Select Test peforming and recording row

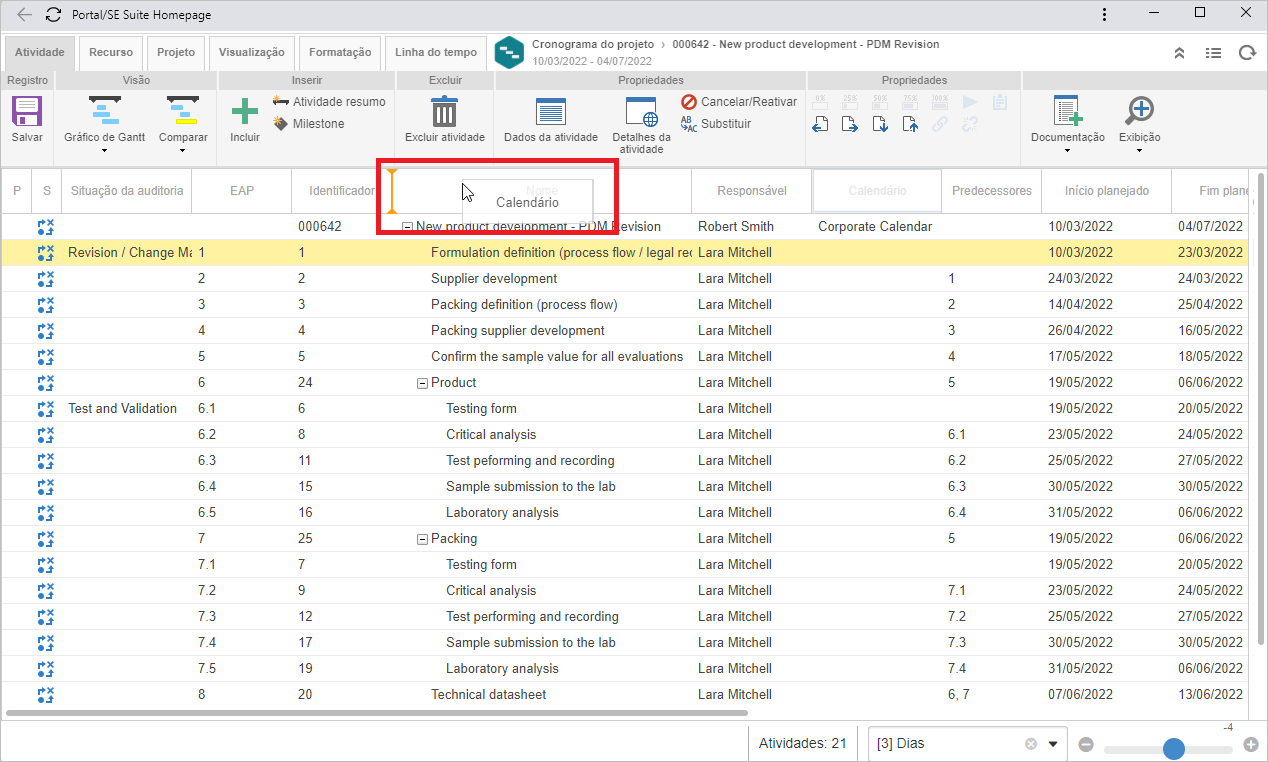[625, 461]
